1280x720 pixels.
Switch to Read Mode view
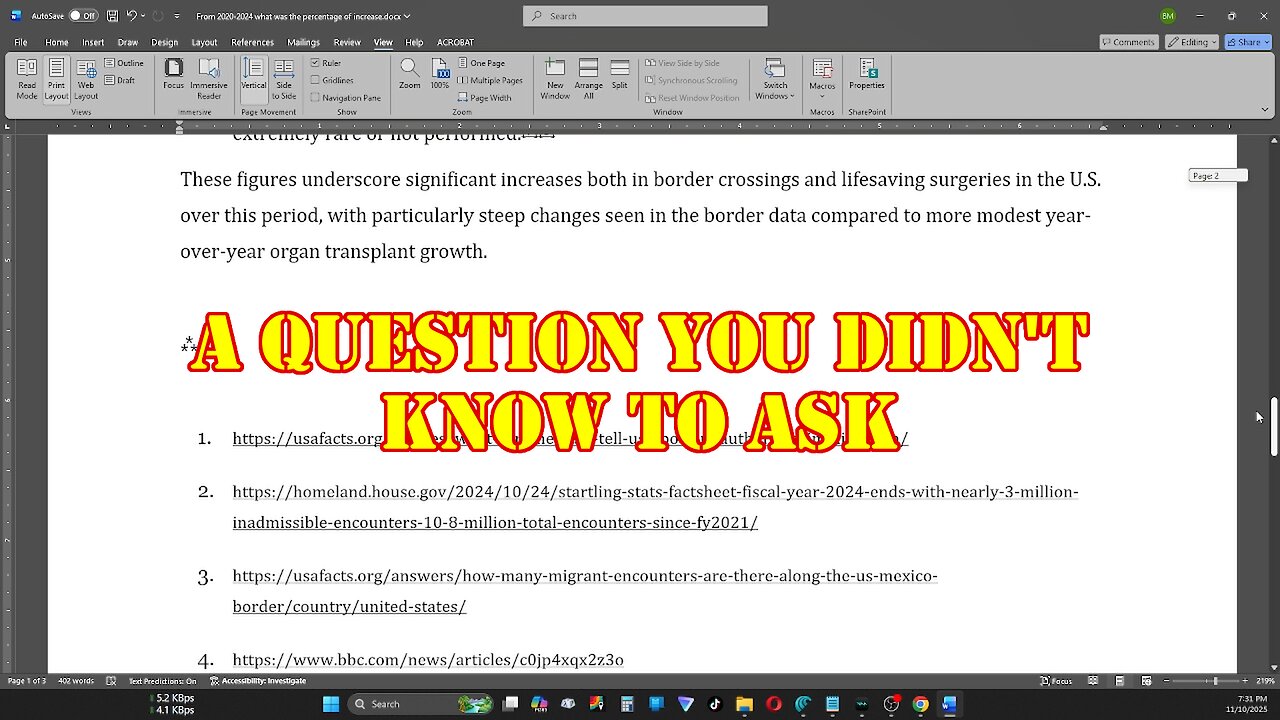pyautogui.click(x=27, y=79)
